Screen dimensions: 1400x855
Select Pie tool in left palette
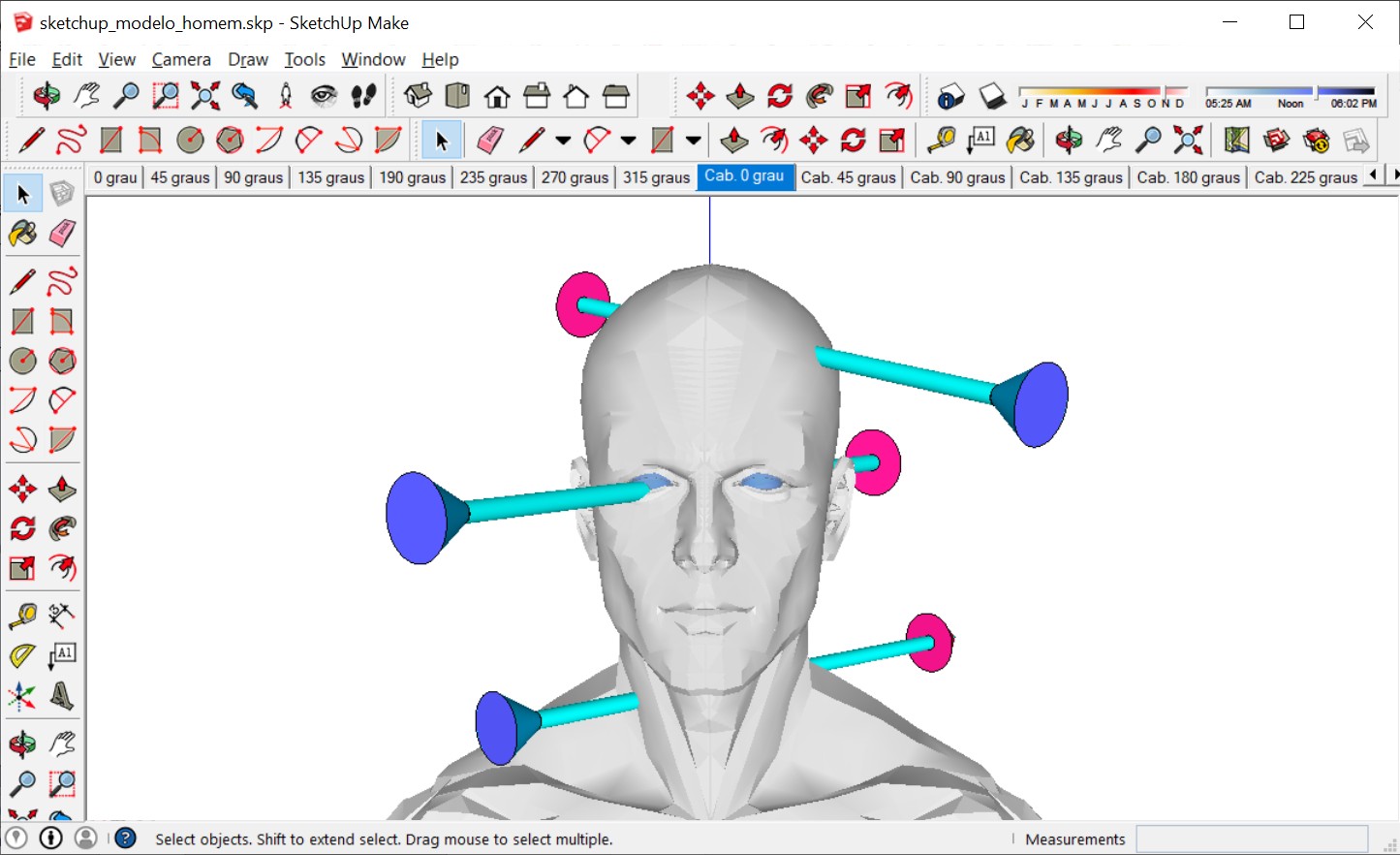point(62,440)
